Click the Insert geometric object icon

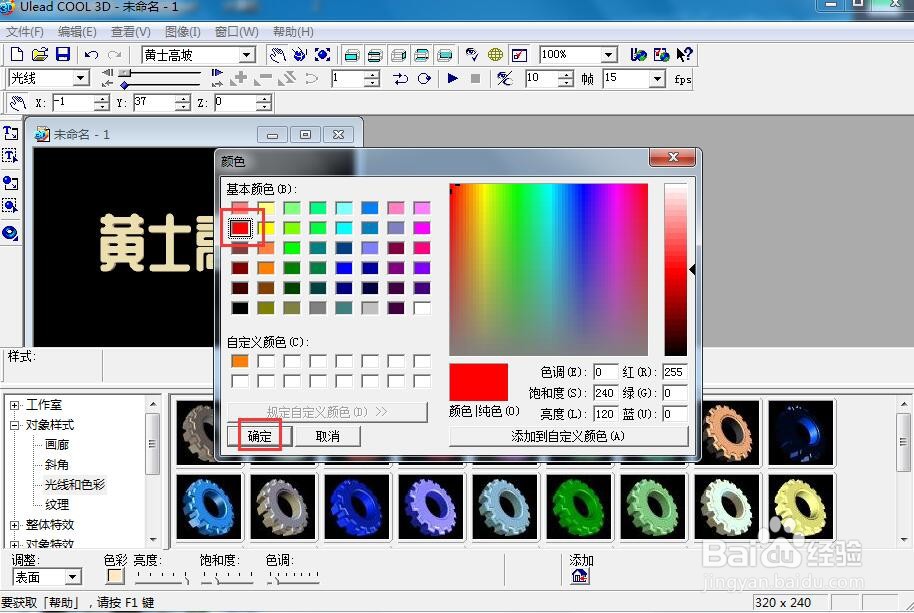tap(10, 233)
